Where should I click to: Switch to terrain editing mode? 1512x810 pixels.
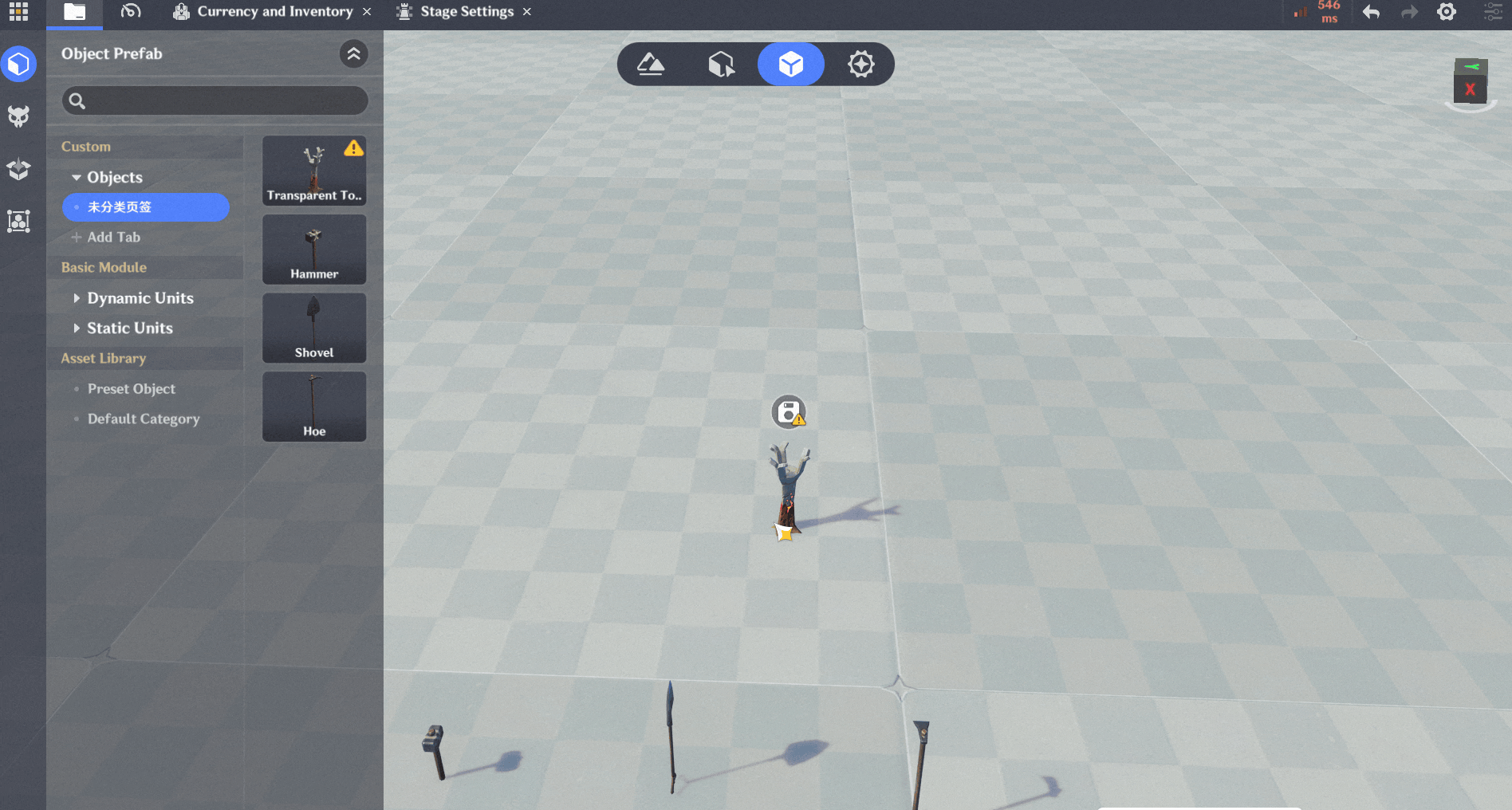click(x=651, y=65)
